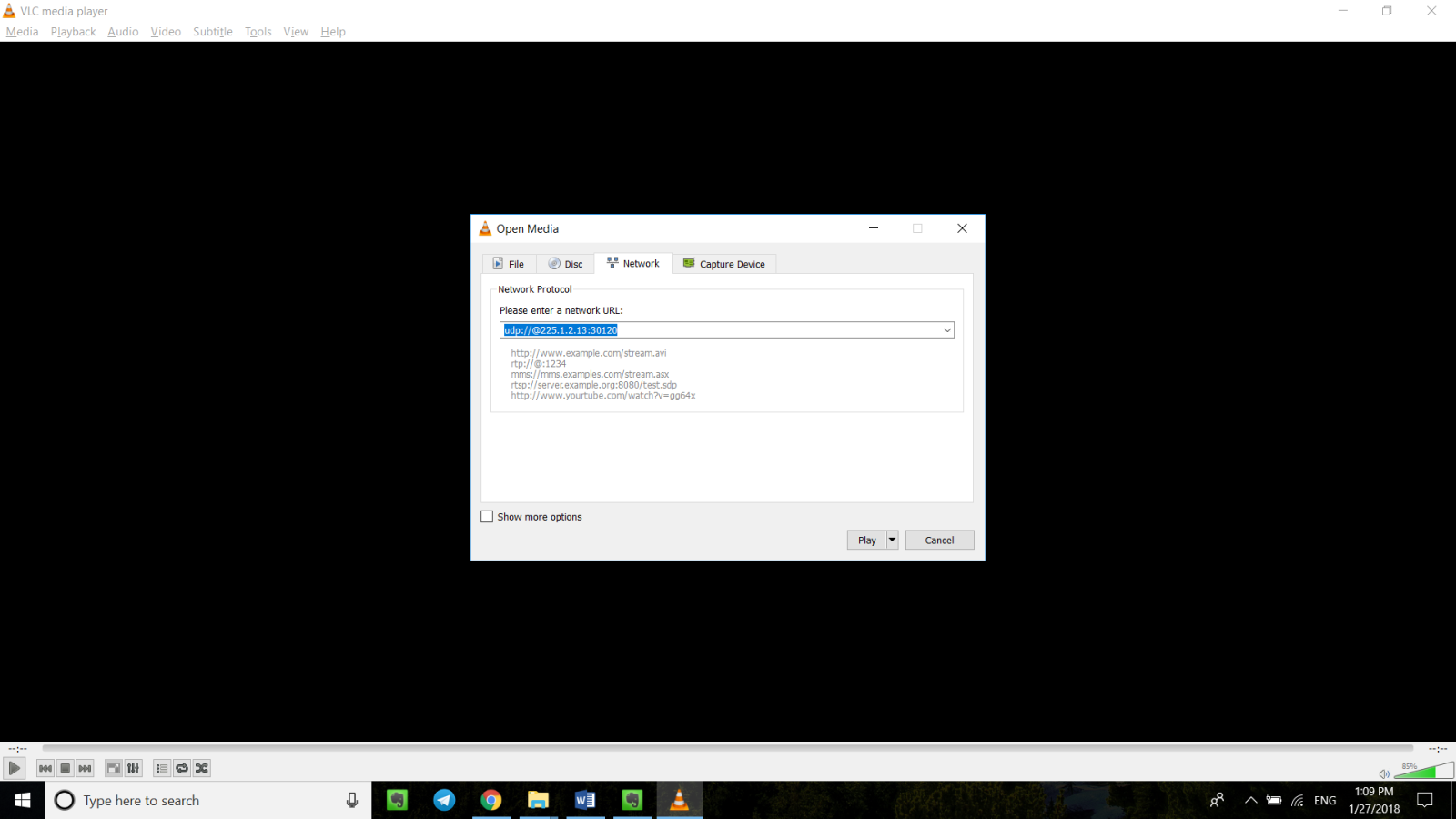Open the Capture Device tab
Image resolution: width=1456 pixels, height=819 pixels.
coord(724,264)
